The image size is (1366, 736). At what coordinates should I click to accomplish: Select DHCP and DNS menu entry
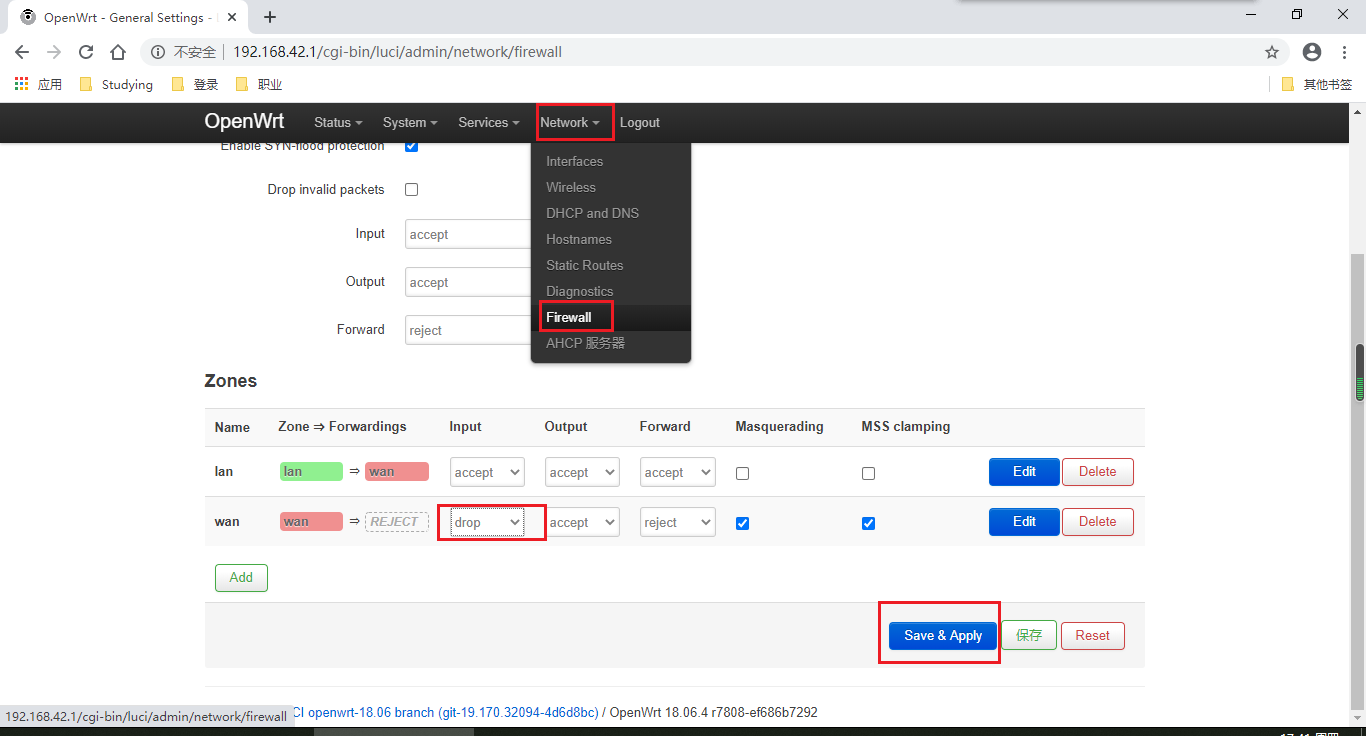pos(611,213)
